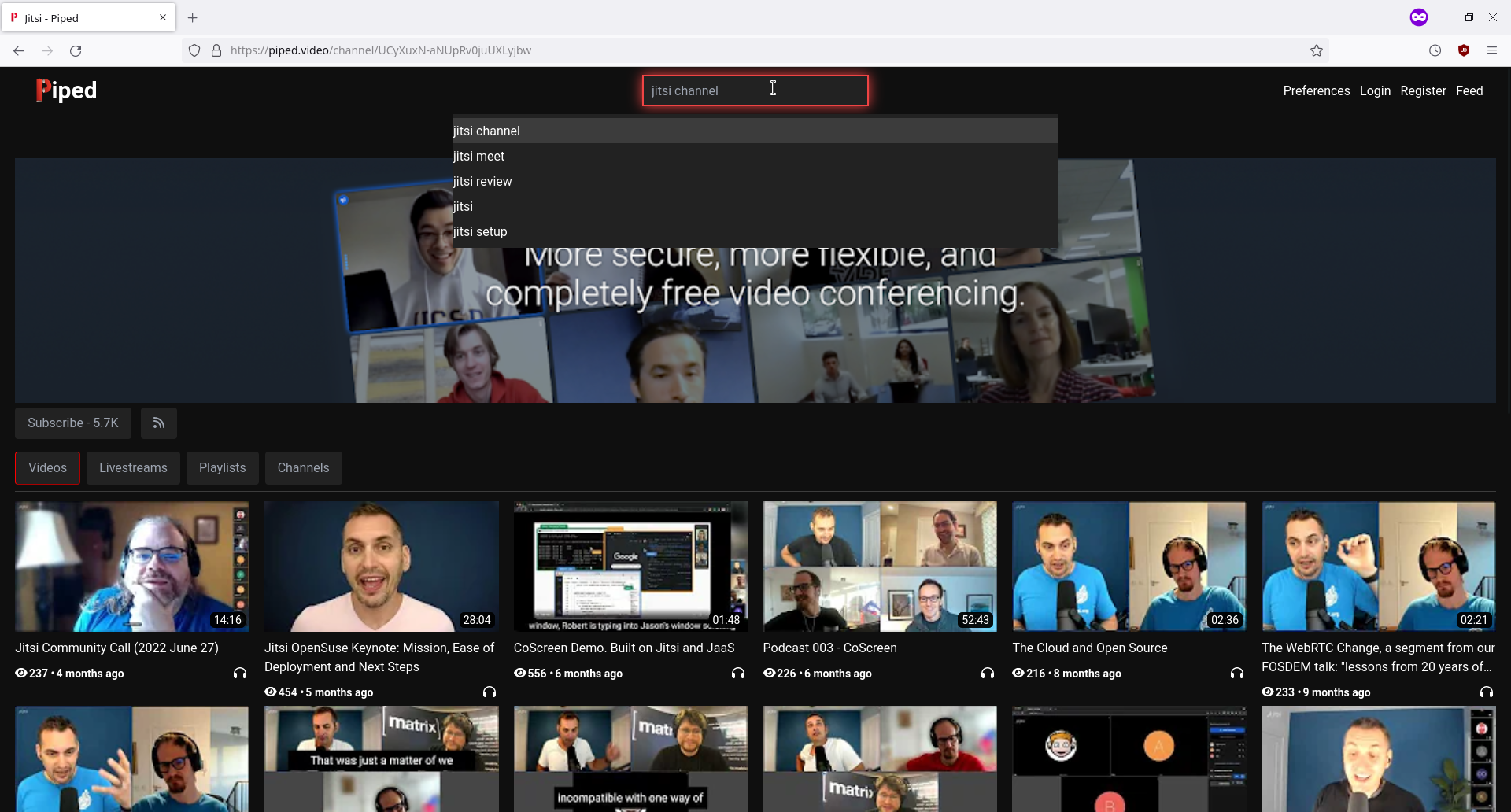Click headphones icon for Podcast 003 - CoScreen

point(988,674)
